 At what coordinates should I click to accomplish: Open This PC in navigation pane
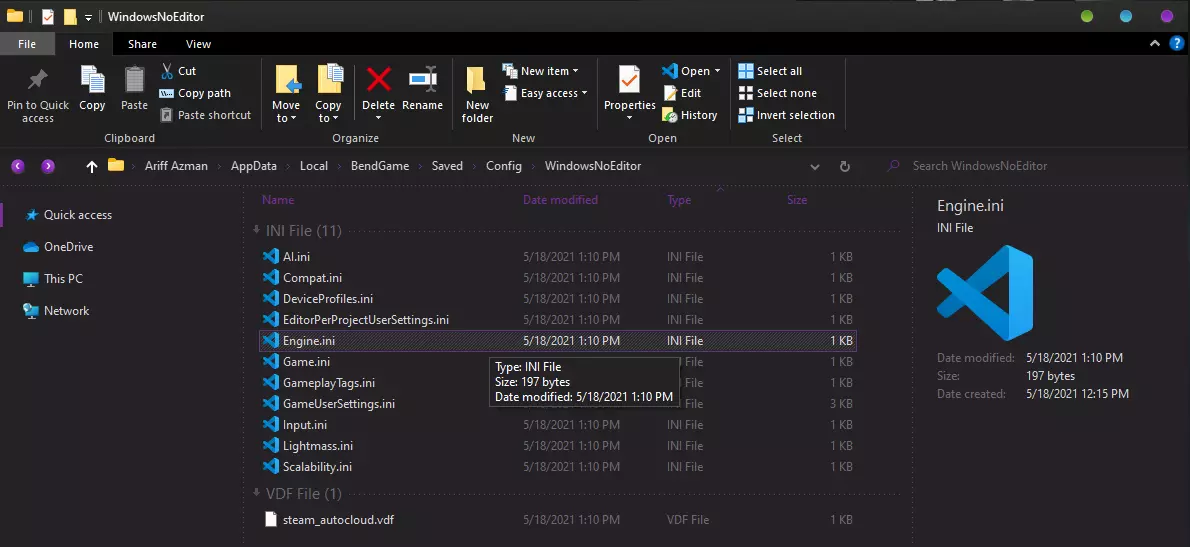(63, 279)
